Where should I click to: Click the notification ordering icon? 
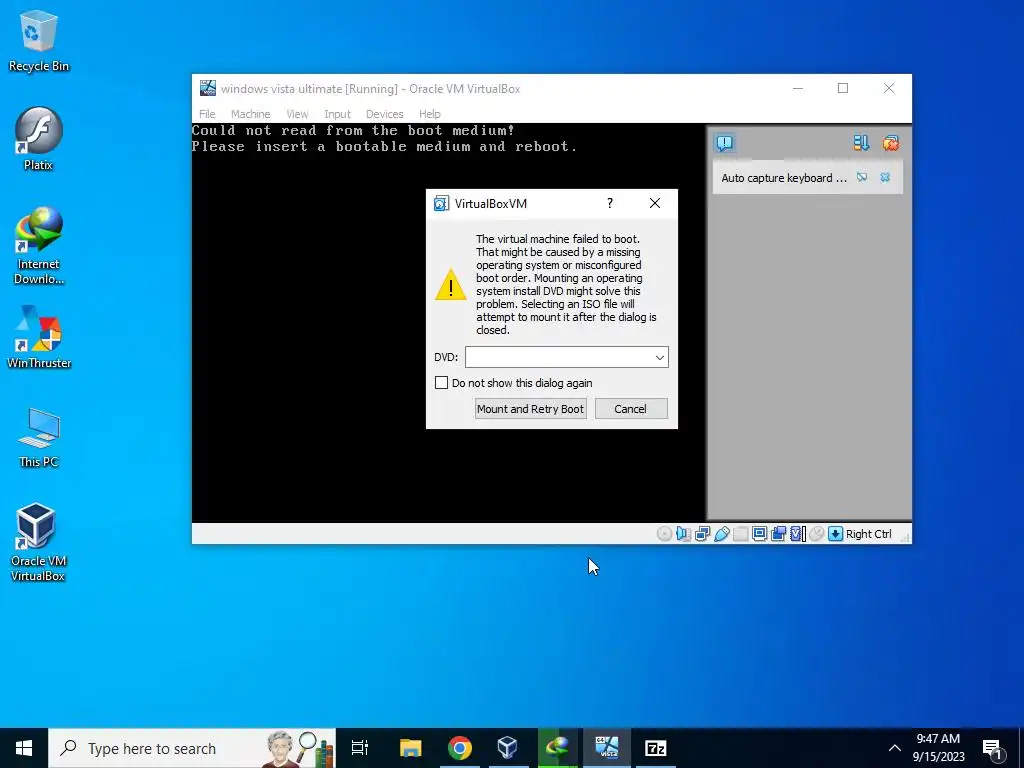(x=861, y=143)
